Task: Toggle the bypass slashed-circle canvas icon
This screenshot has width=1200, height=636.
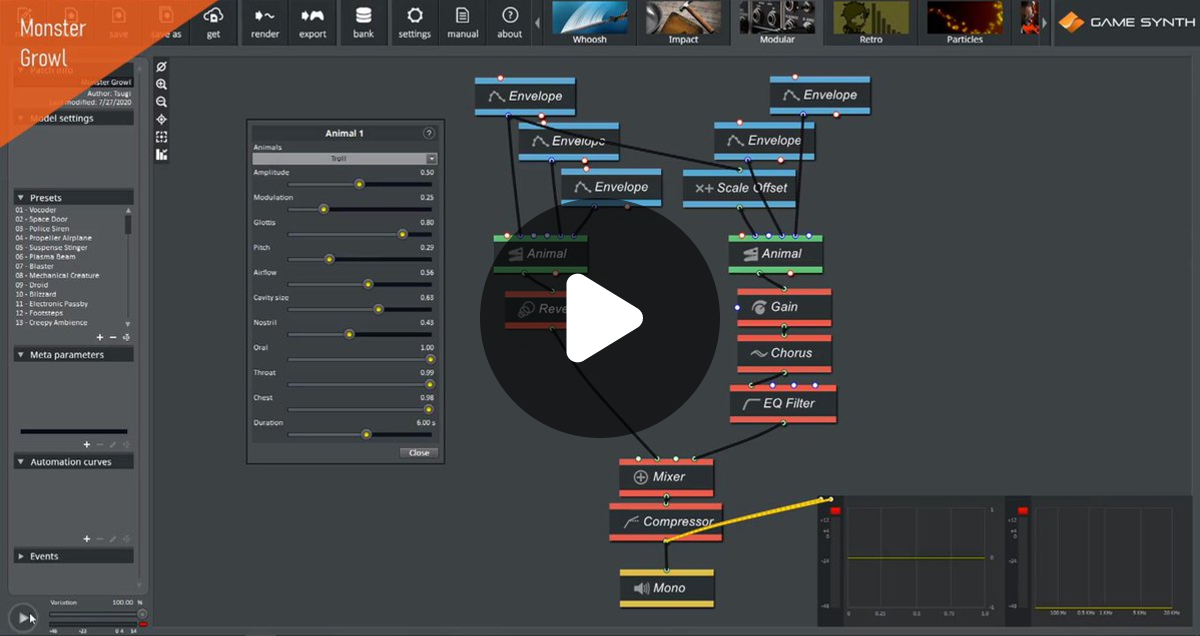Action: pos(162,67)
